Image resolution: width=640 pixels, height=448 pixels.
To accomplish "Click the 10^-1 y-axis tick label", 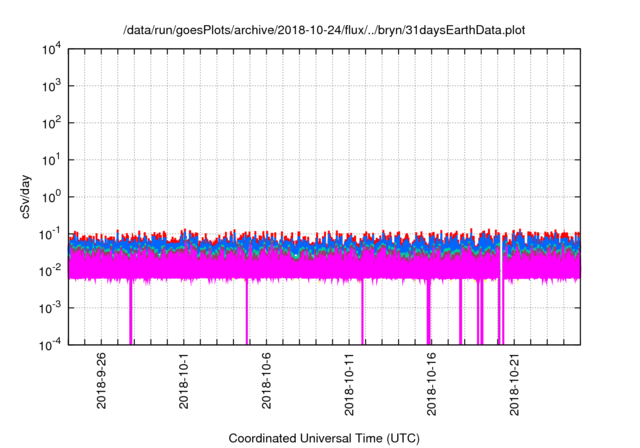I will 52,234.
